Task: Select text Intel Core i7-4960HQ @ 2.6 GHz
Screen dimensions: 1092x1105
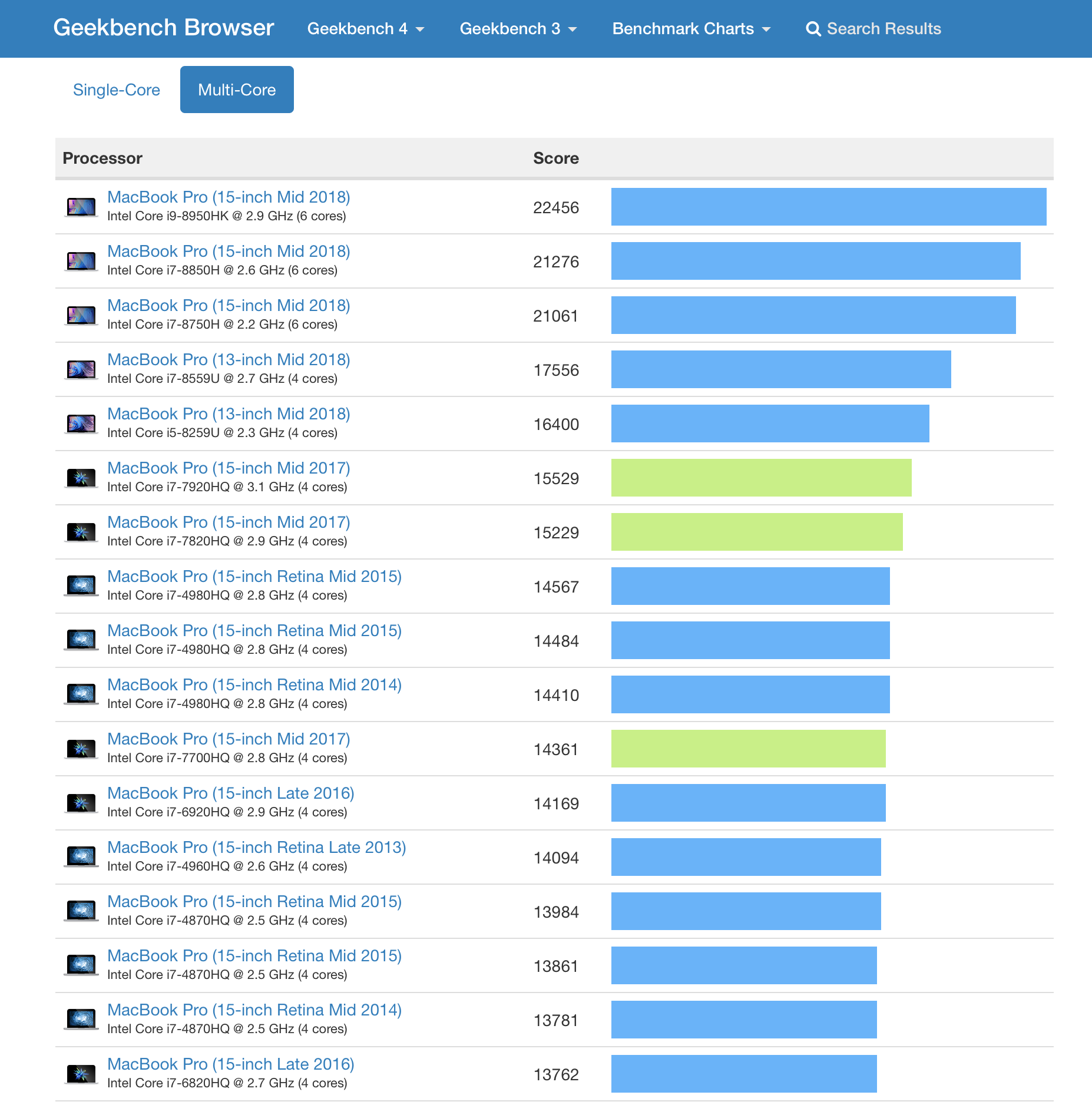Action: click(200, 866)
